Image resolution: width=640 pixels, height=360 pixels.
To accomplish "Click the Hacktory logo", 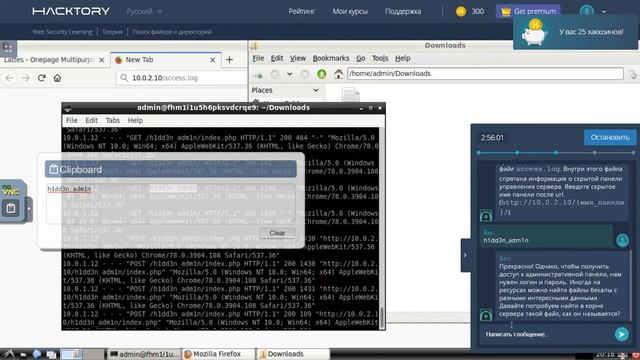I will point(71,11).
